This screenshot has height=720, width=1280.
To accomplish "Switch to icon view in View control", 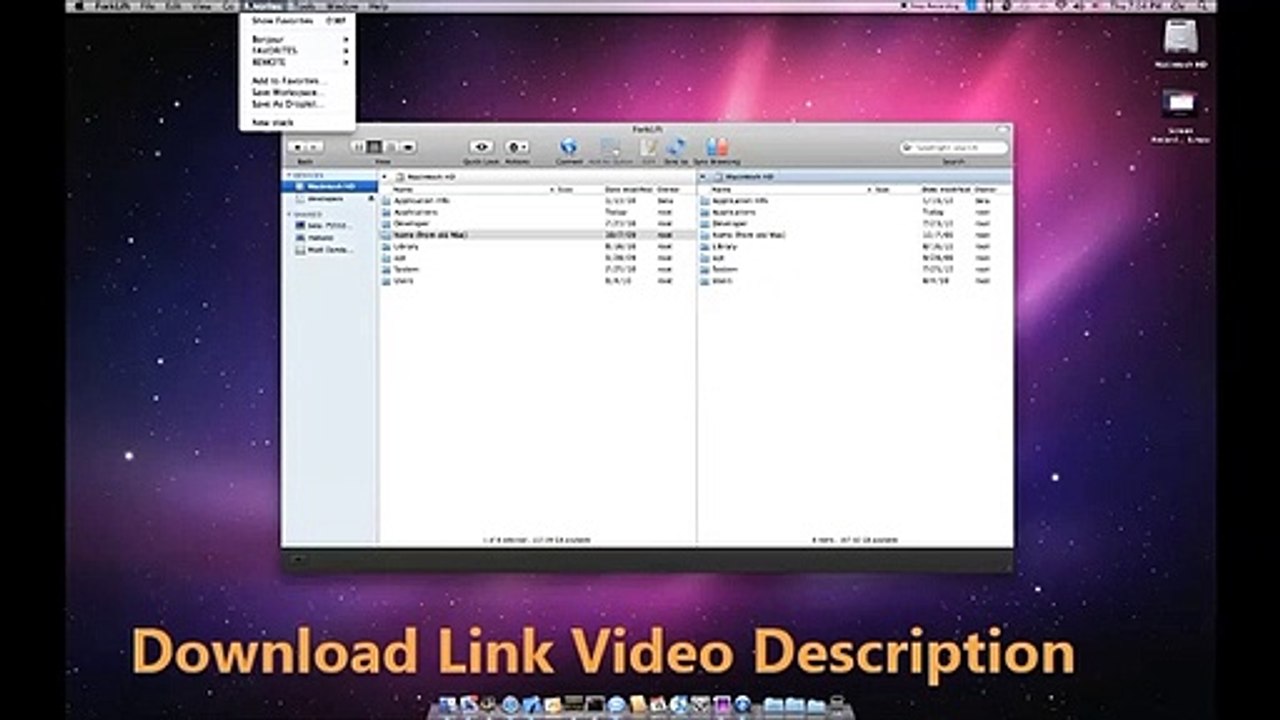I will tap(358, 147).
